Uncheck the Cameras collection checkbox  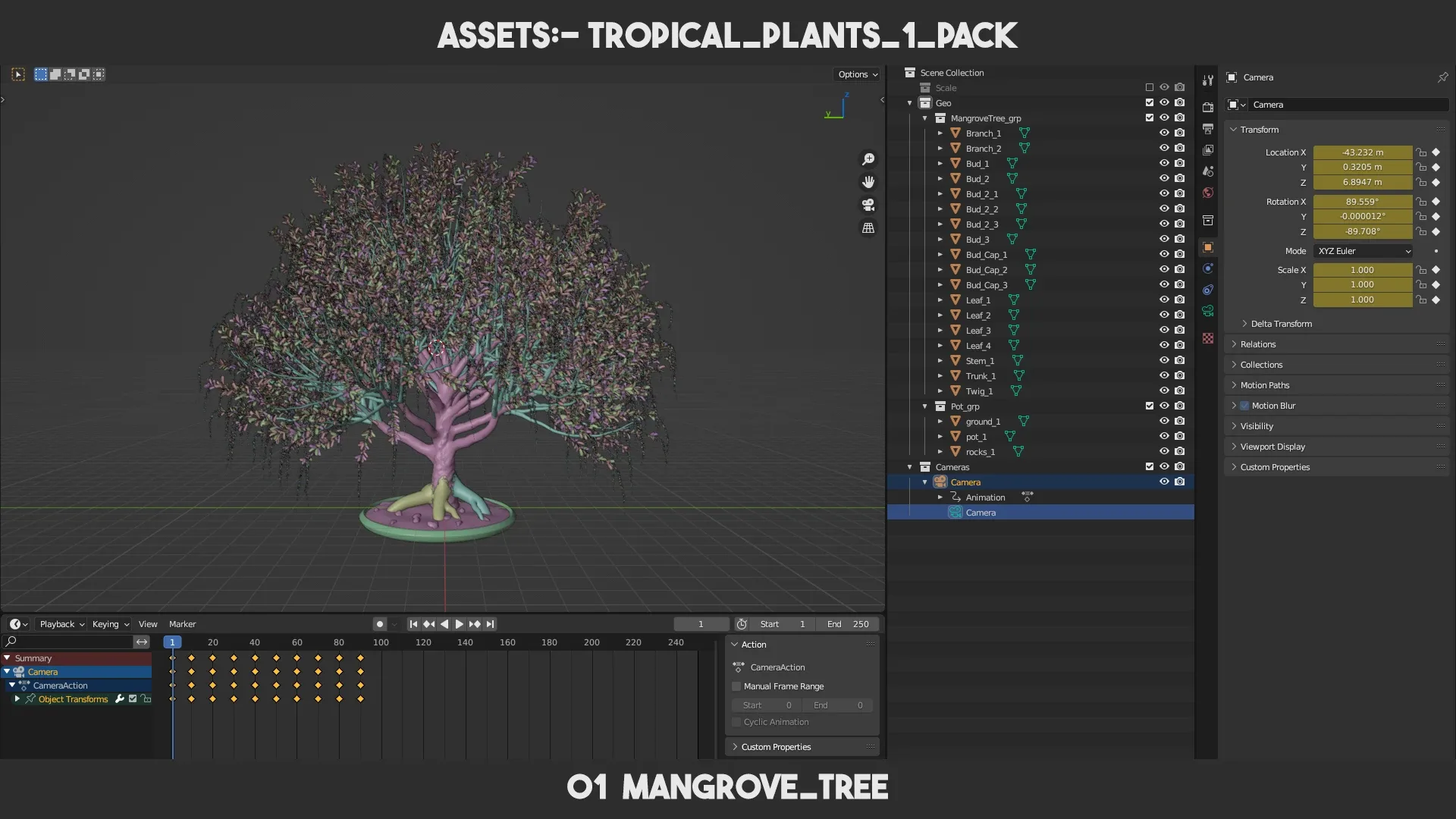click(x=1150, y=467)
